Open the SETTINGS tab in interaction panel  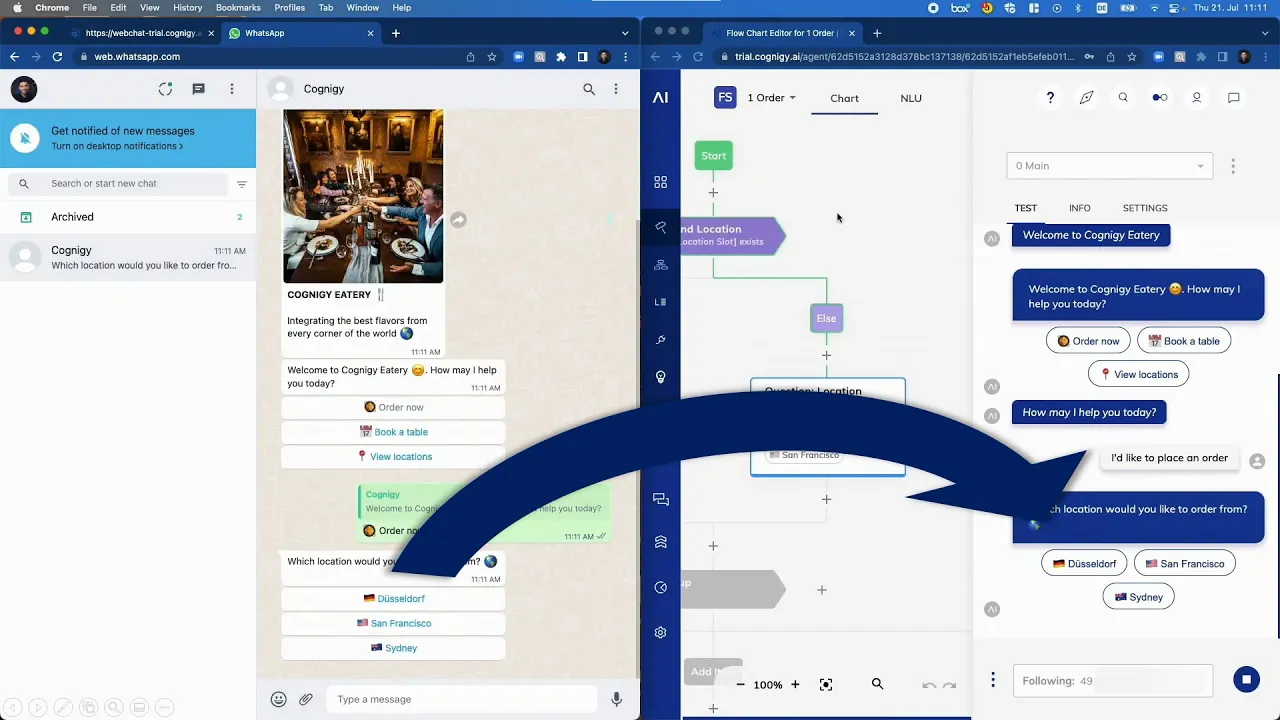point(1145,208)
